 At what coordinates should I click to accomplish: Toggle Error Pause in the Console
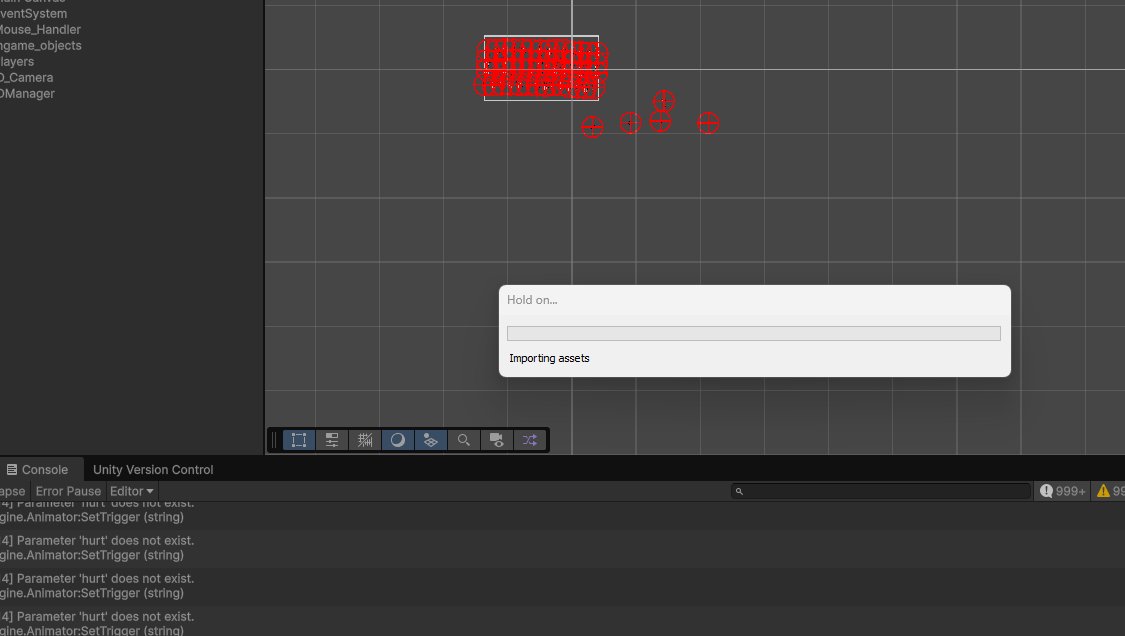tap(68, 491)
